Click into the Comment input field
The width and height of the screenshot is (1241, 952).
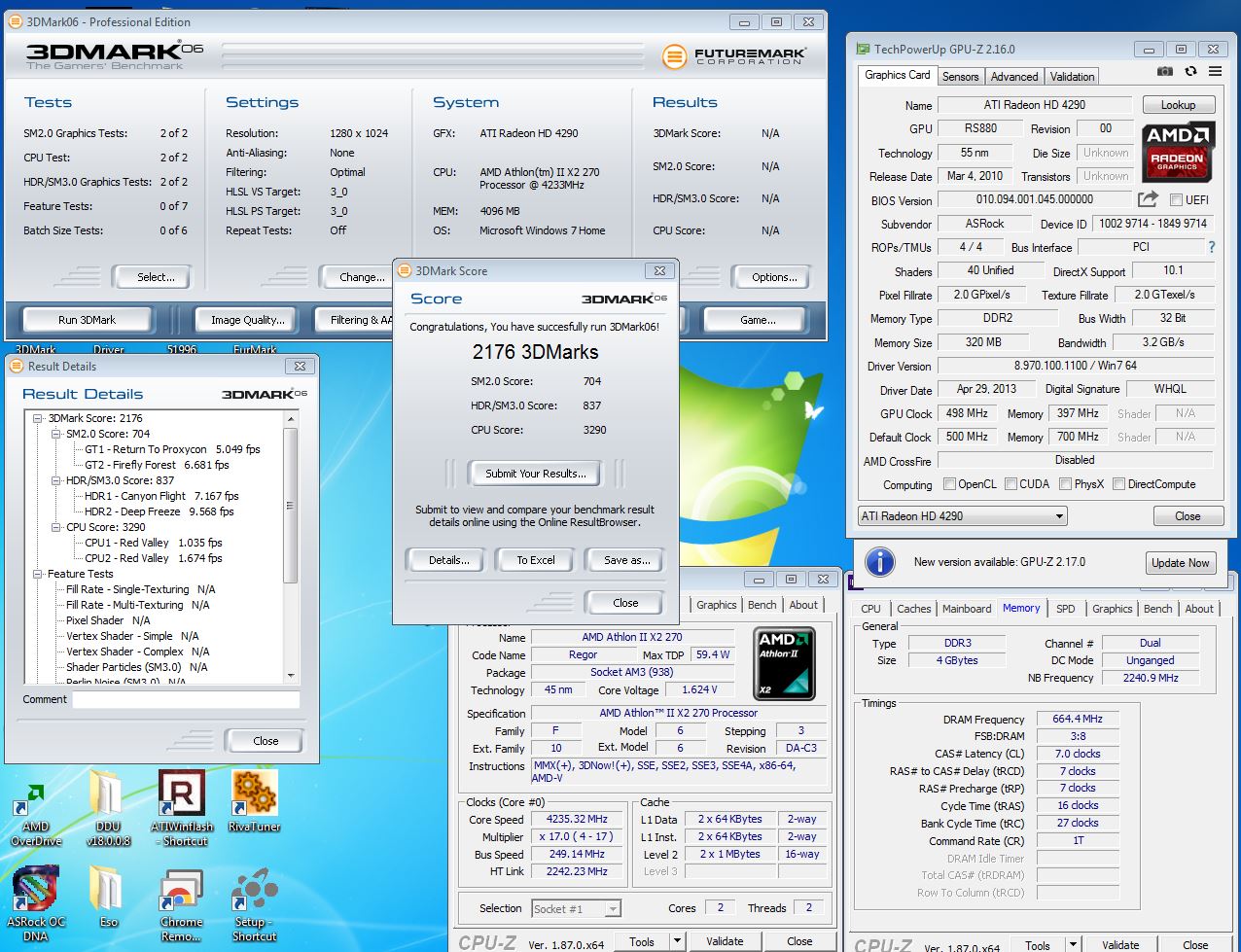(x=186, y=700)
